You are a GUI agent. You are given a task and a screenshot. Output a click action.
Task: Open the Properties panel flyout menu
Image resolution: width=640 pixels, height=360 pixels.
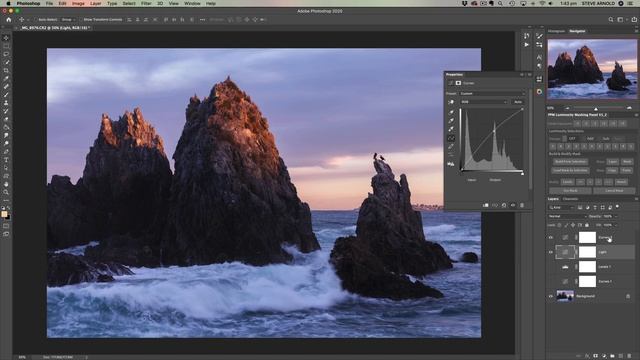coord(530,75)
